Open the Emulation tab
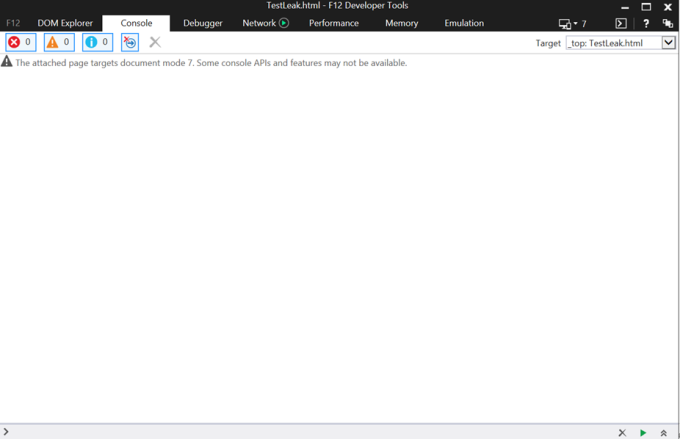680x439 pixels. pyautogui.click(x=464, y=23)
